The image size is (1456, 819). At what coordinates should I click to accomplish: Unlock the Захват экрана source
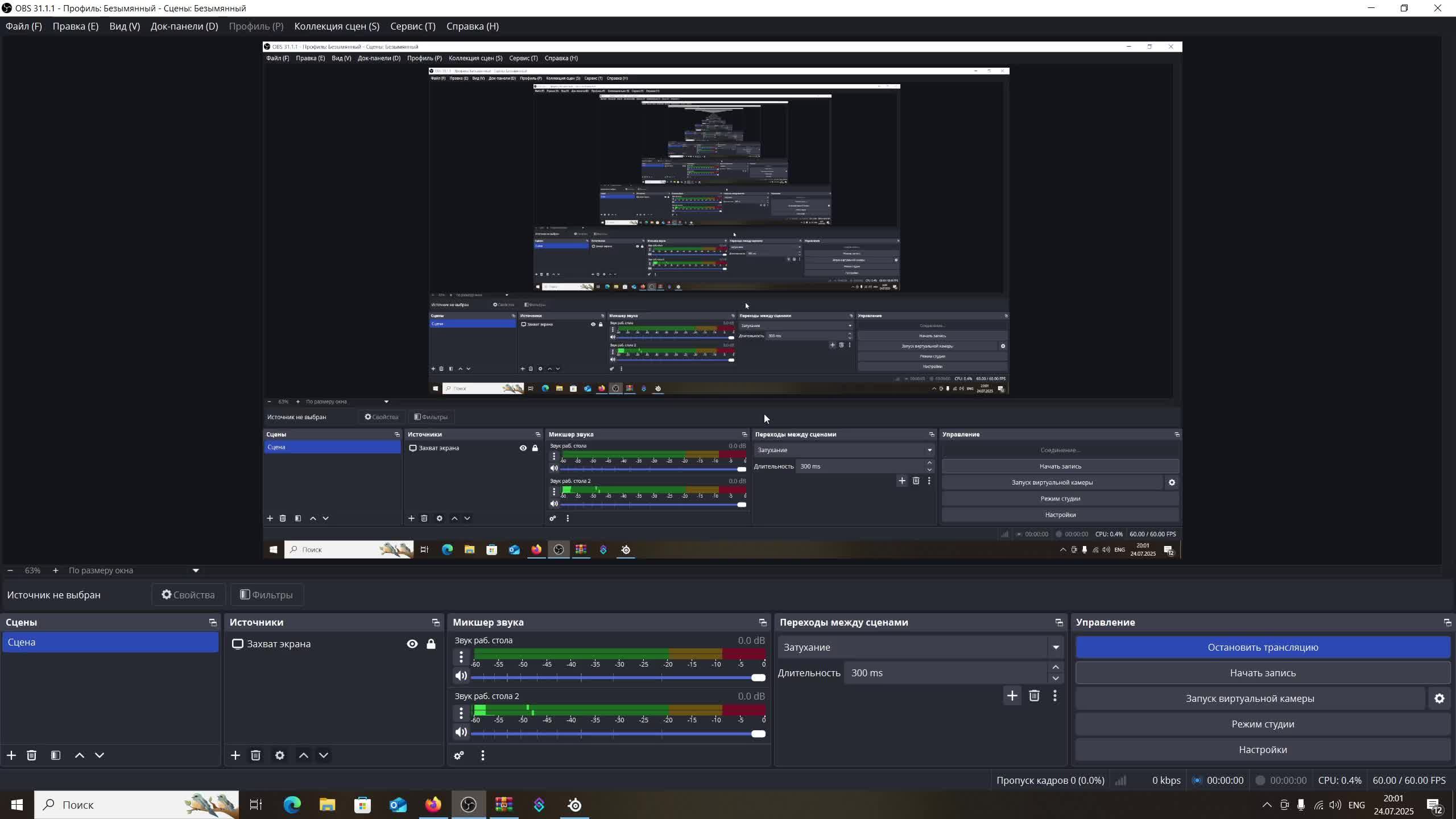coord(431,644)
